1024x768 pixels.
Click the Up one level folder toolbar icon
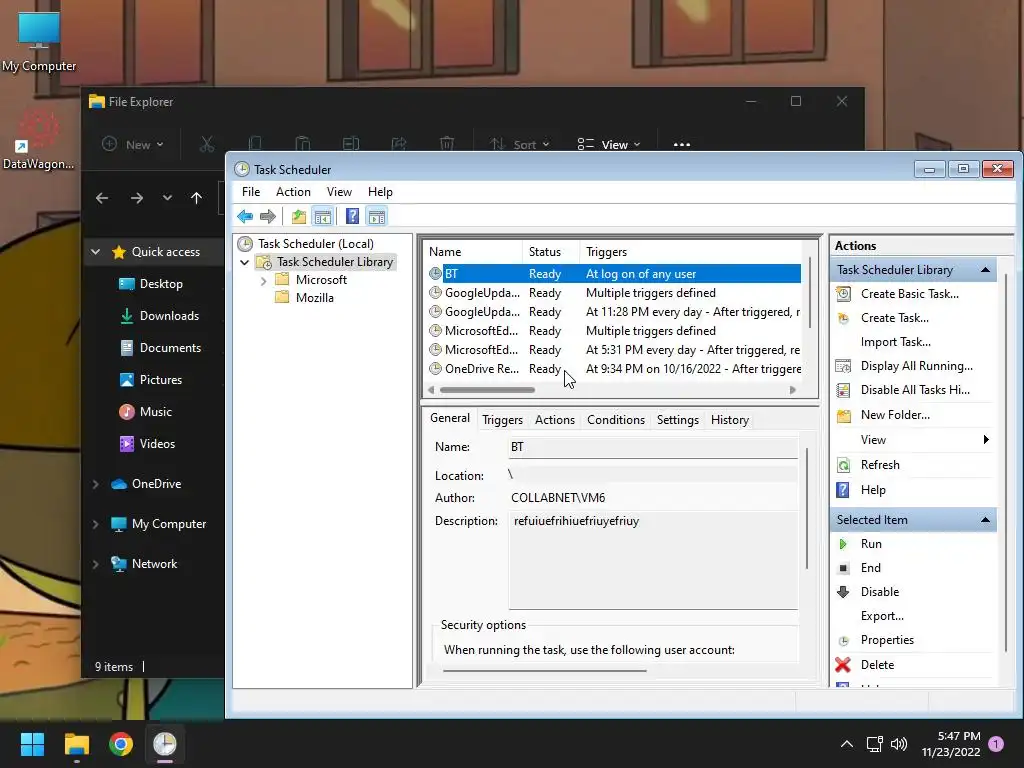tap(298, 216)
